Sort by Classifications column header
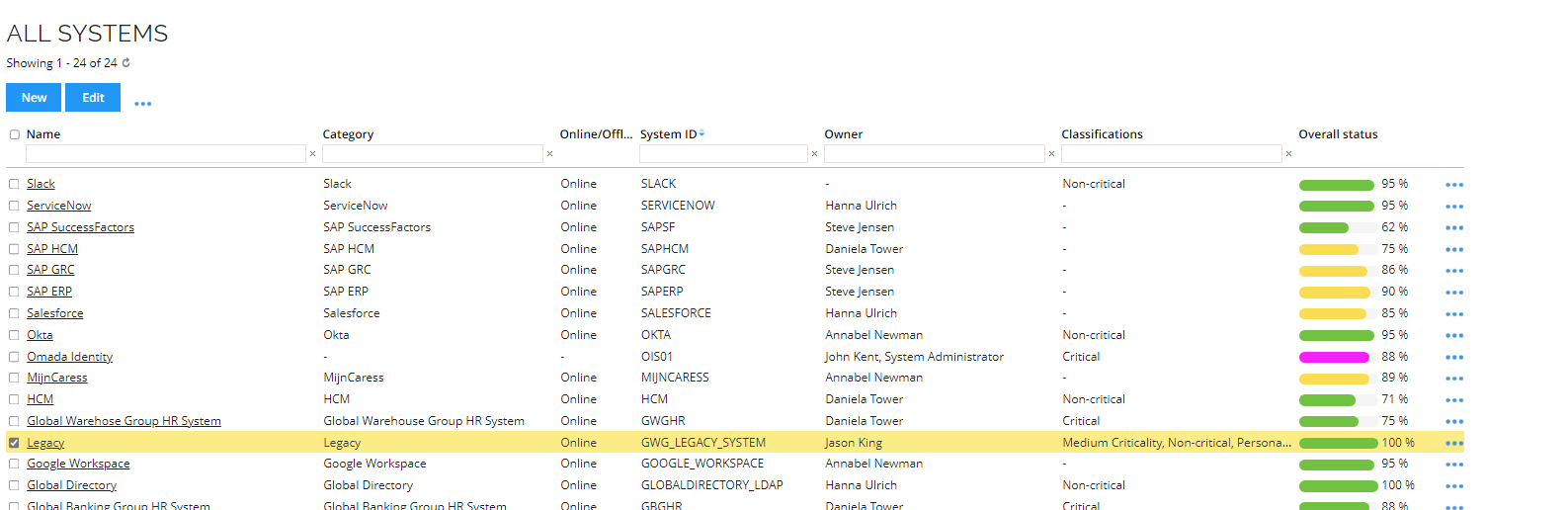Screen dimensions: 1568x510 point(1102,134)
